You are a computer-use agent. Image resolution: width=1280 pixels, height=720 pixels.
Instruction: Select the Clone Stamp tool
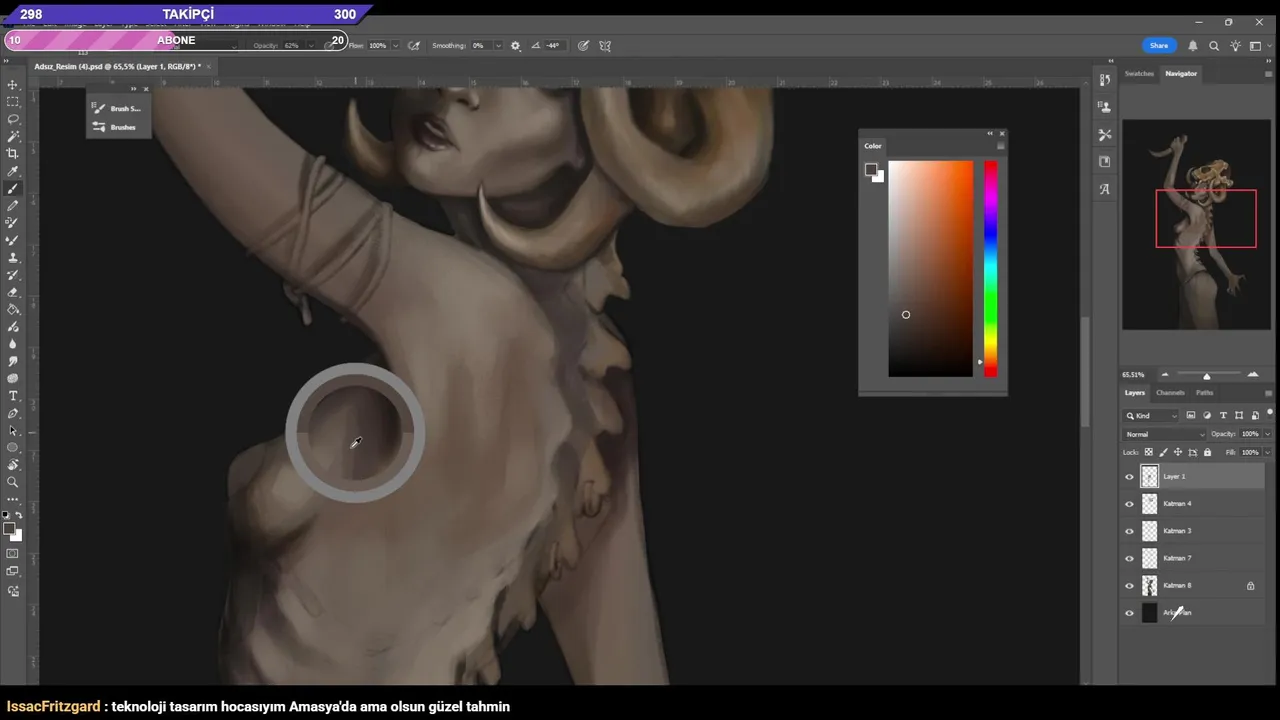[x=13, y=257]
